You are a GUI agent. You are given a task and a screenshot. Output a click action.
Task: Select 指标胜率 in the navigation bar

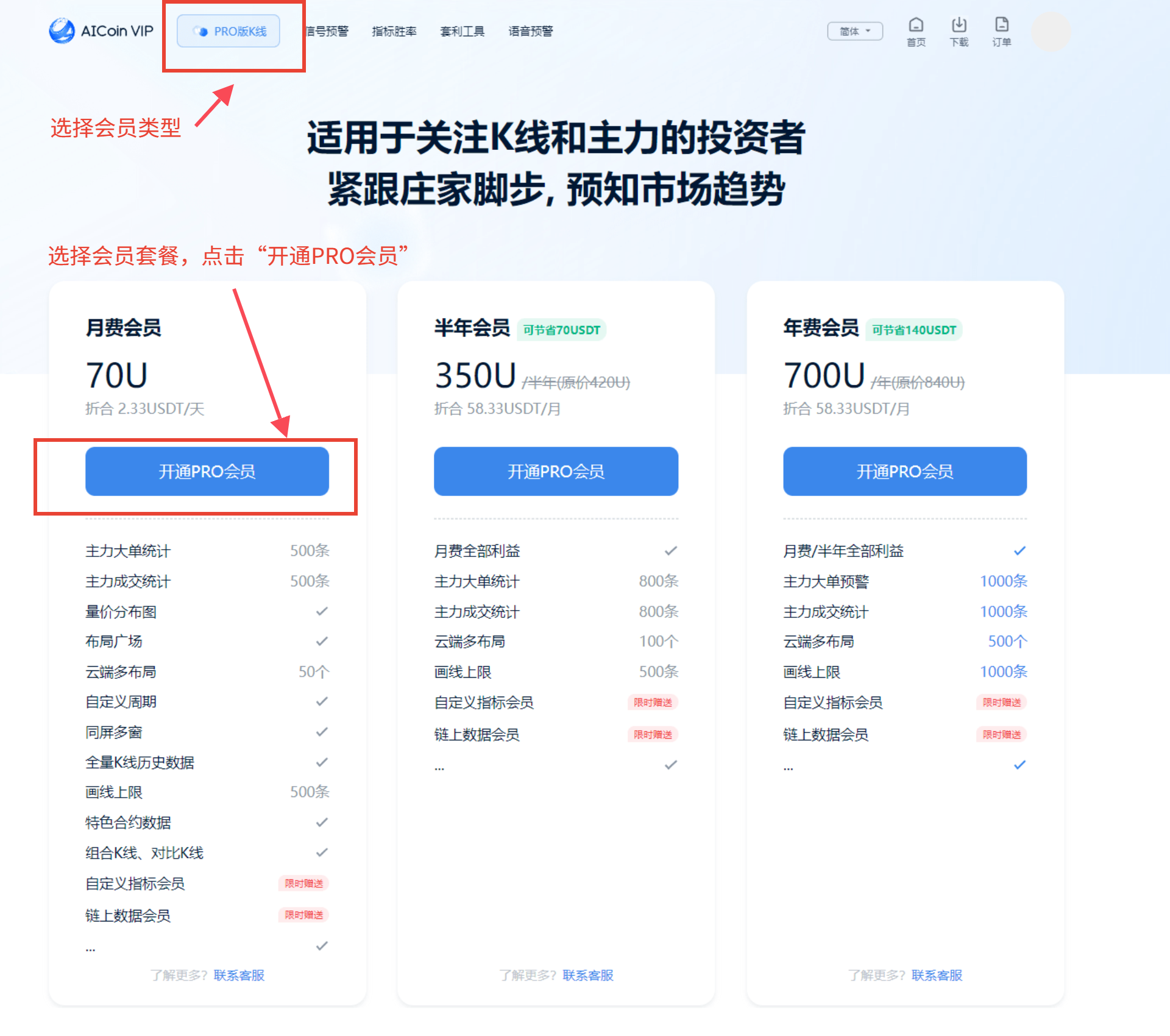[394, 31]
